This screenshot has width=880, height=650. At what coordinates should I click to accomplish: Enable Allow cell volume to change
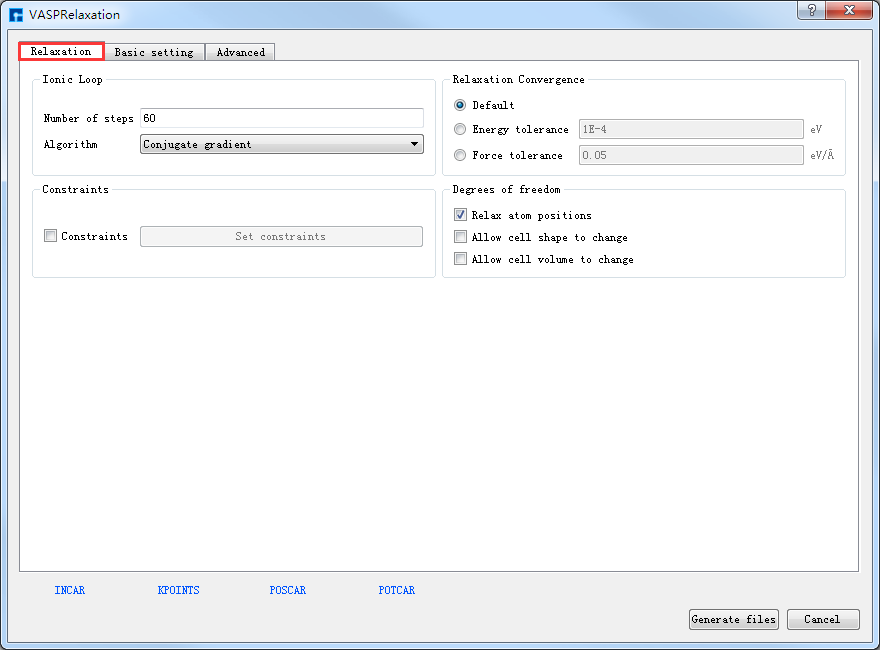point(461,259)
